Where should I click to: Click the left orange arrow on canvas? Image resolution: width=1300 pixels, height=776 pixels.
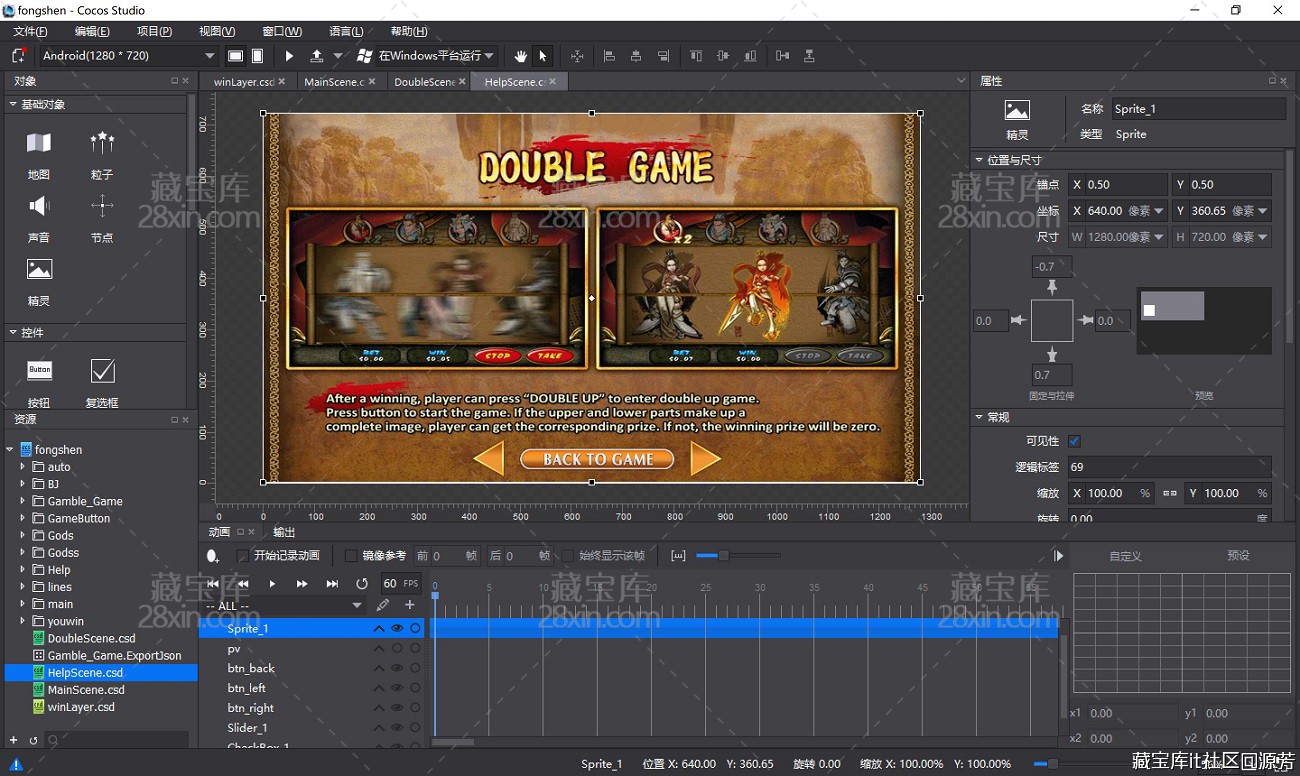[x=488, y=459]
